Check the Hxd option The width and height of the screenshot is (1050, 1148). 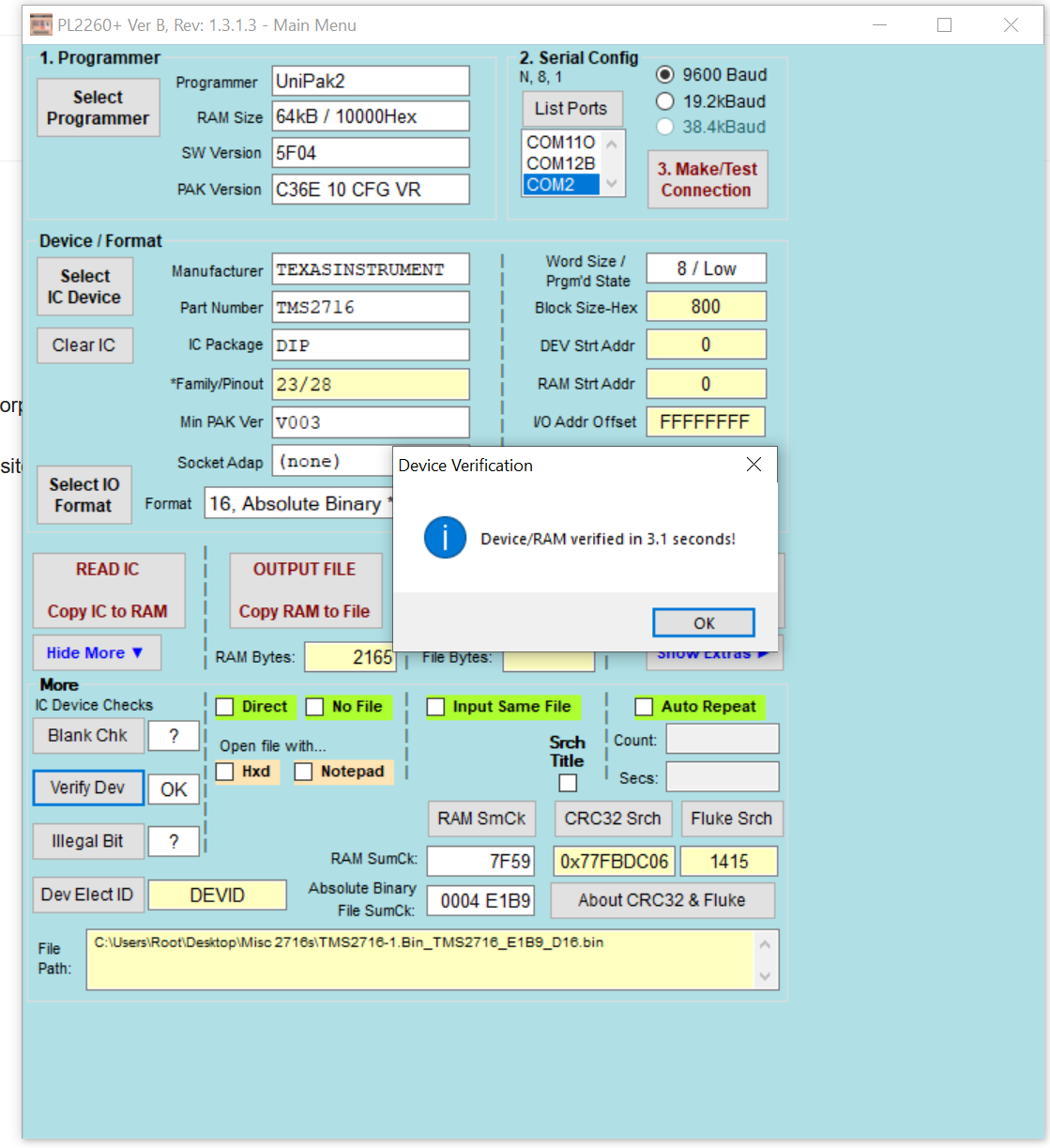pyautogui.click(x=225, y=772)
